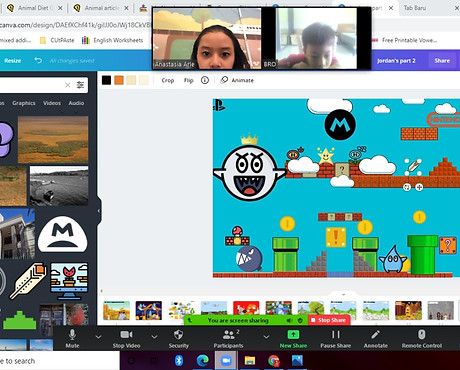Click the red Stop Share button
This screenshot has width=460, height=370.
[x=329, y=320]
